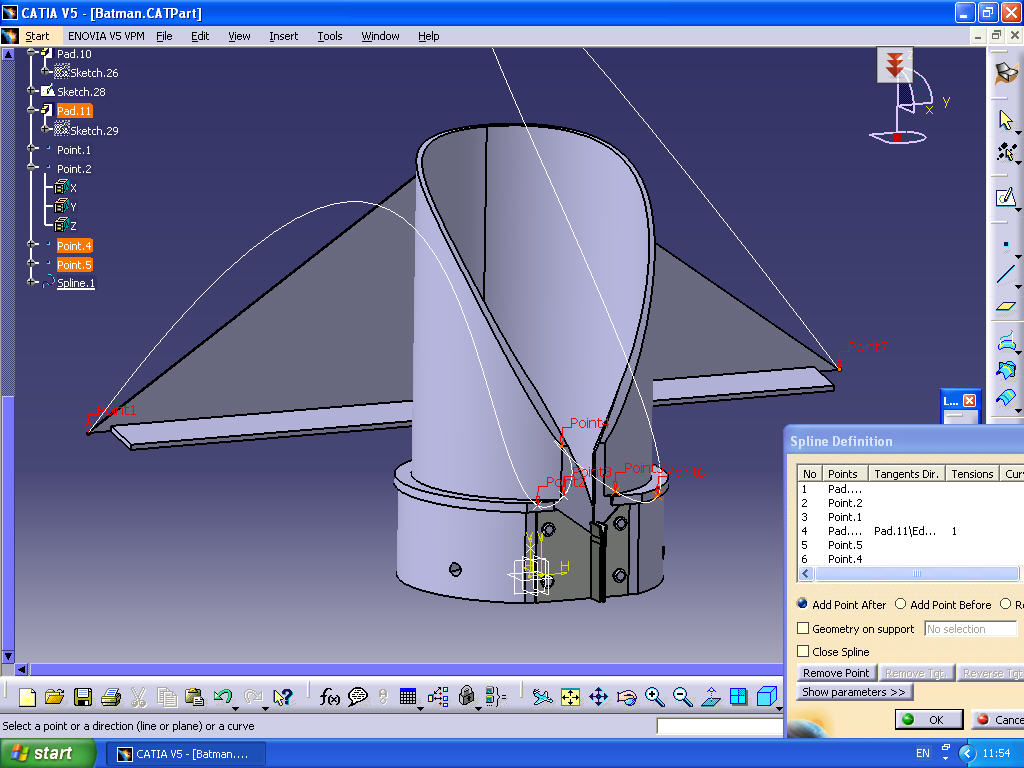Create a multi-view layout
Screen dimensions: 1024x768
point(739,697)
